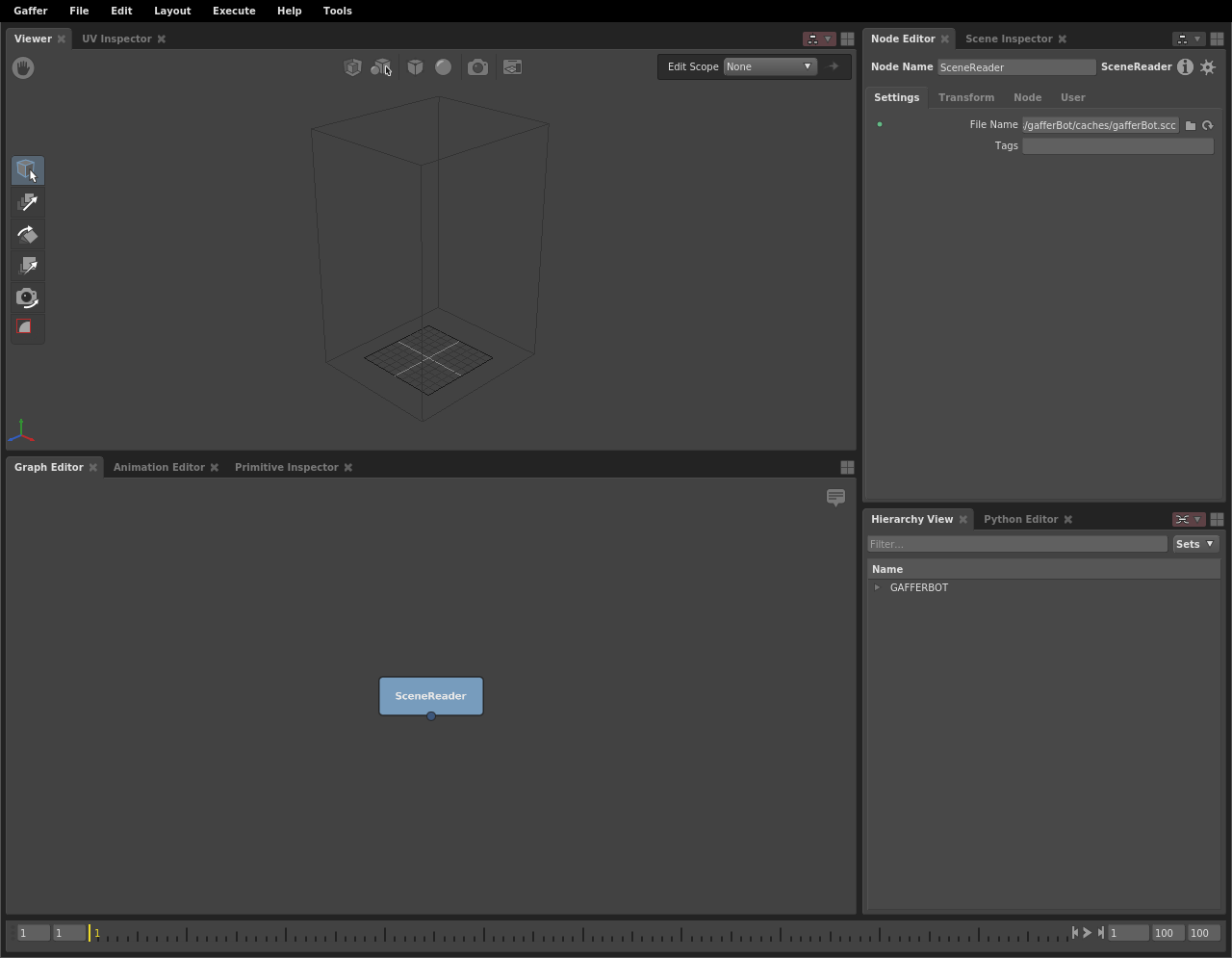Activate the Rotate tool in the Viewer toolbar
1232x958 pixels.
pyautogui.click(x=27, y=234)
